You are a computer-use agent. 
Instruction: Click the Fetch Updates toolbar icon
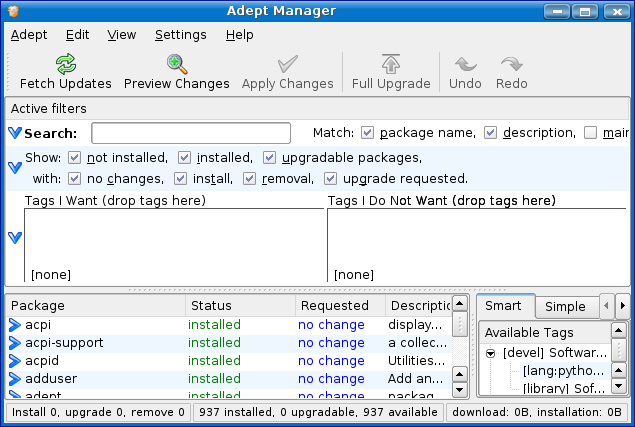(66, 65)
